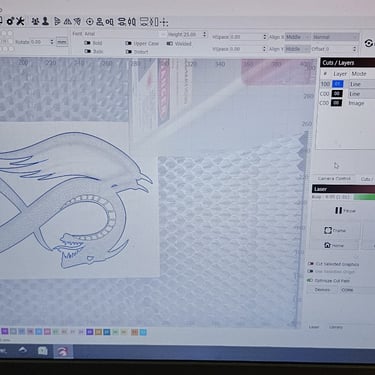The height and width of the screenshot is (375, 375).
Task: Adjust the Offset 0 stepper
Action: (355, 49)
